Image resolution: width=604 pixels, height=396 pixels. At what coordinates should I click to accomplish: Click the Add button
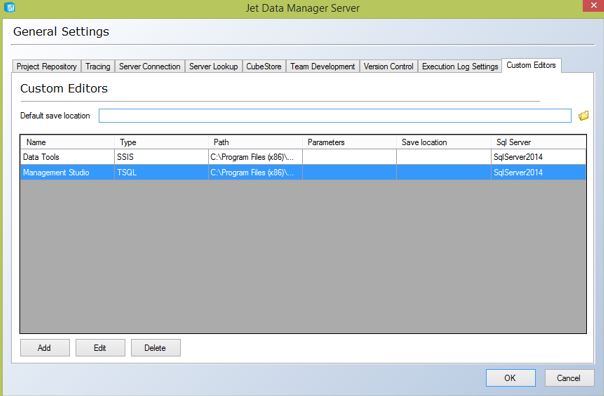[45, 347]
